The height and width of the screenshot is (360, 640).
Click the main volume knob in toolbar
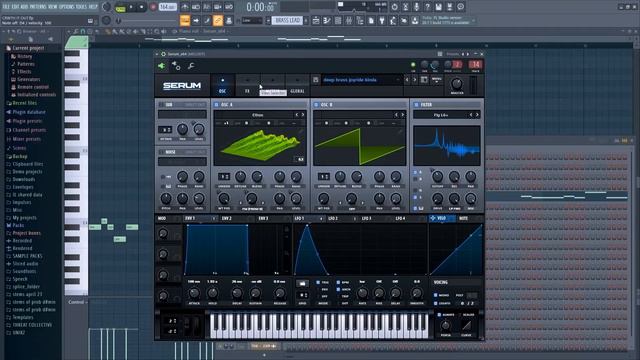(107, 7)
